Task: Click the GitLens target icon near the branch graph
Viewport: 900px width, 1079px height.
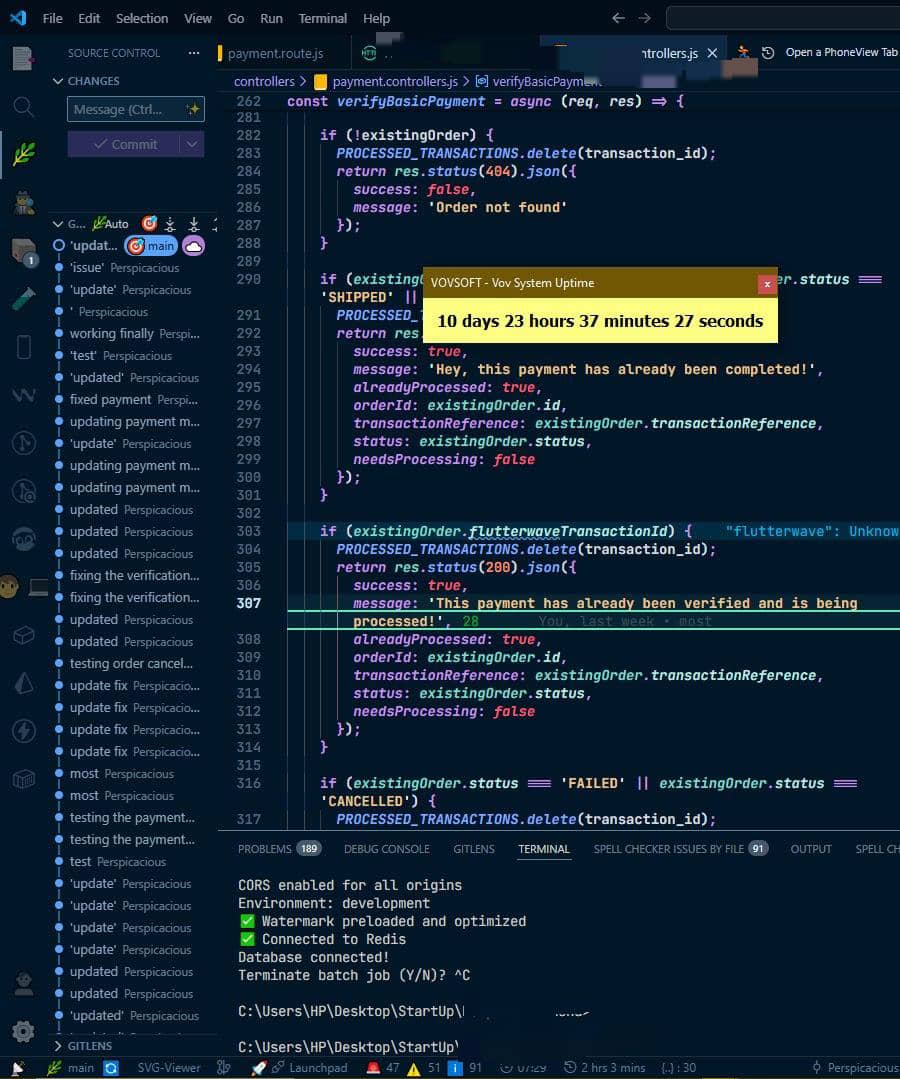Action: 150,224
